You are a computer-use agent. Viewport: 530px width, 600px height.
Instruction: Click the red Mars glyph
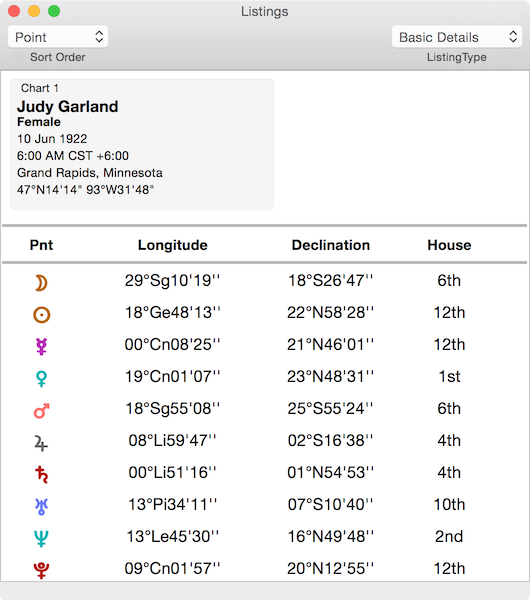[41, 411]
